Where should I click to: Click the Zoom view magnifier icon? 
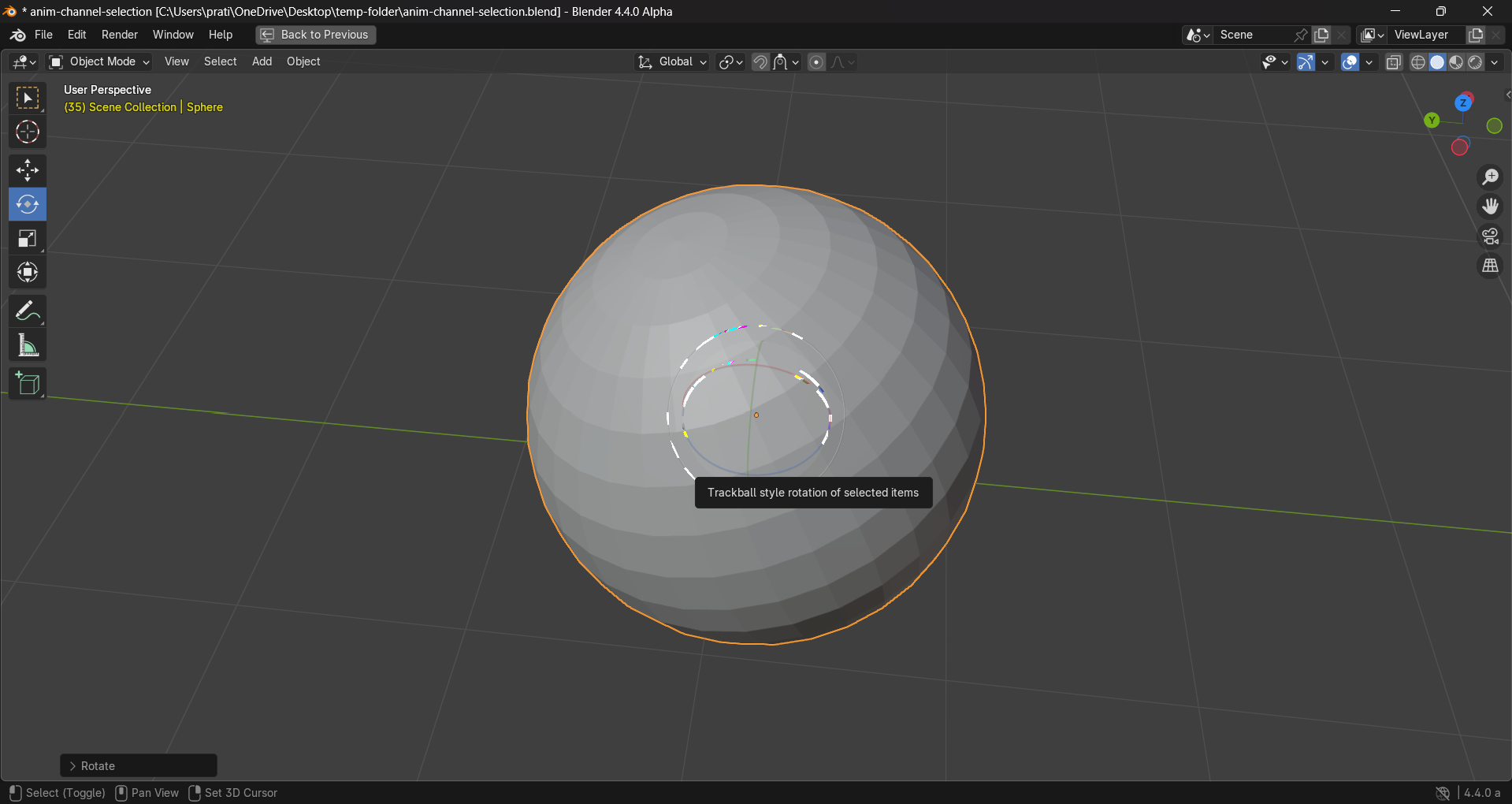click(x=1490, y=177)
